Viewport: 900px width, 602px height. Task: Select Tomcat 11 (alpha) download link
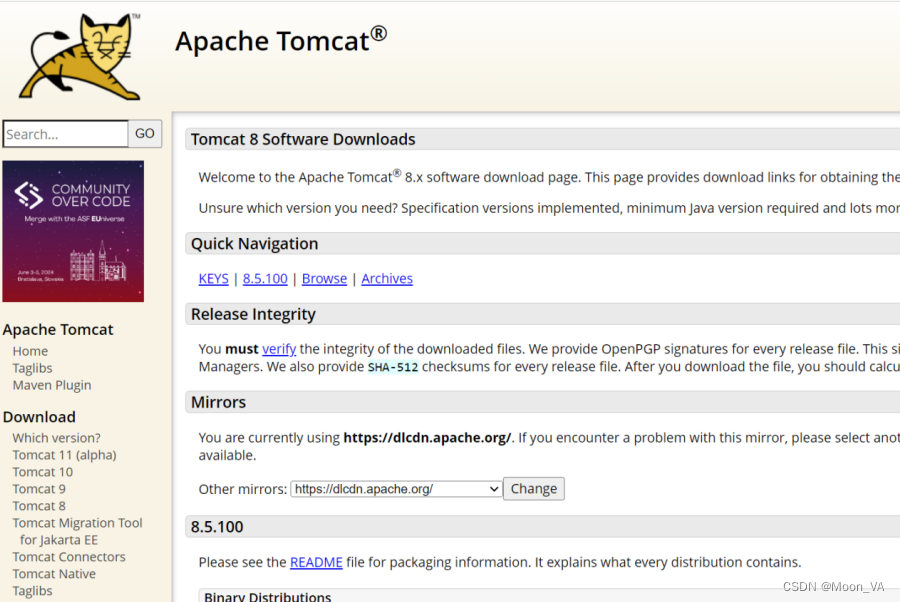click(64, 455)
